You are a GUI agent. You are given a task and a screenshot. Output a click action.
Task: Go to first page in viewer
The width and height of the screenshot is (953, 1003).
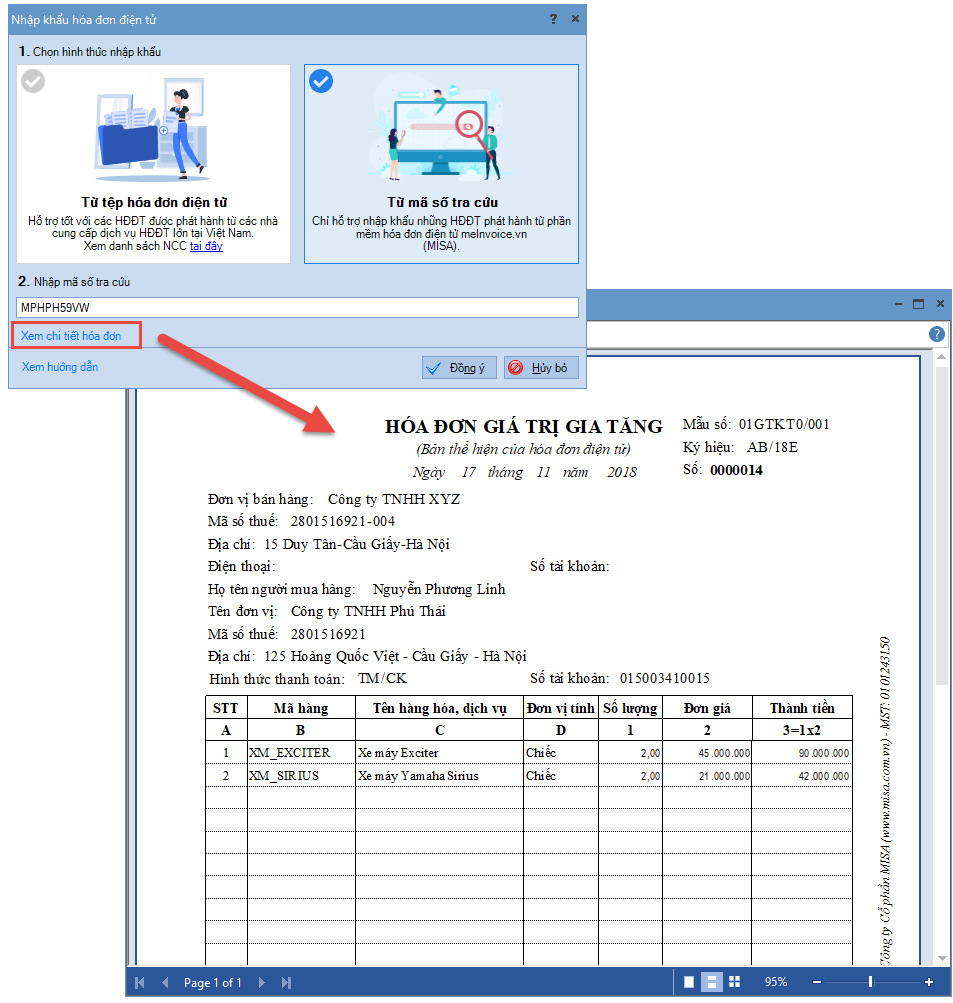point(140,983)
